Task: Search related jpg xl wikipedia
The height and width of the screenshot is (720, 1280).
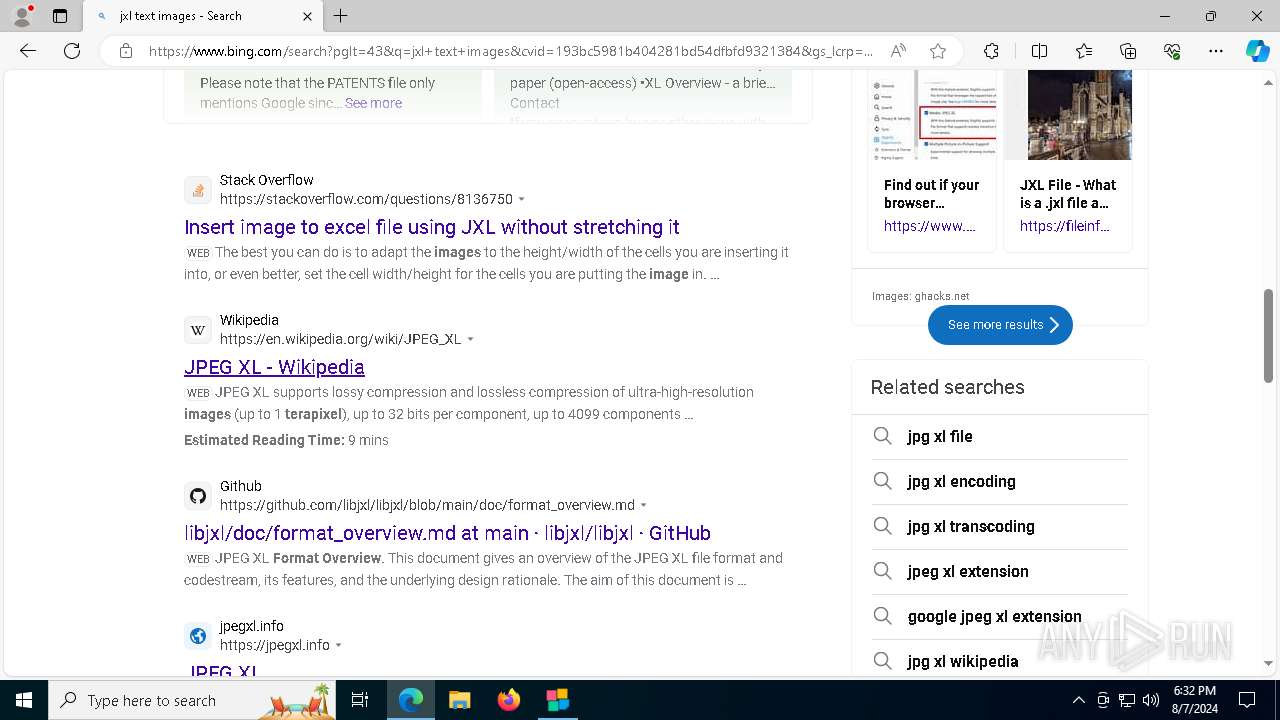Action: click(1000, 660)
